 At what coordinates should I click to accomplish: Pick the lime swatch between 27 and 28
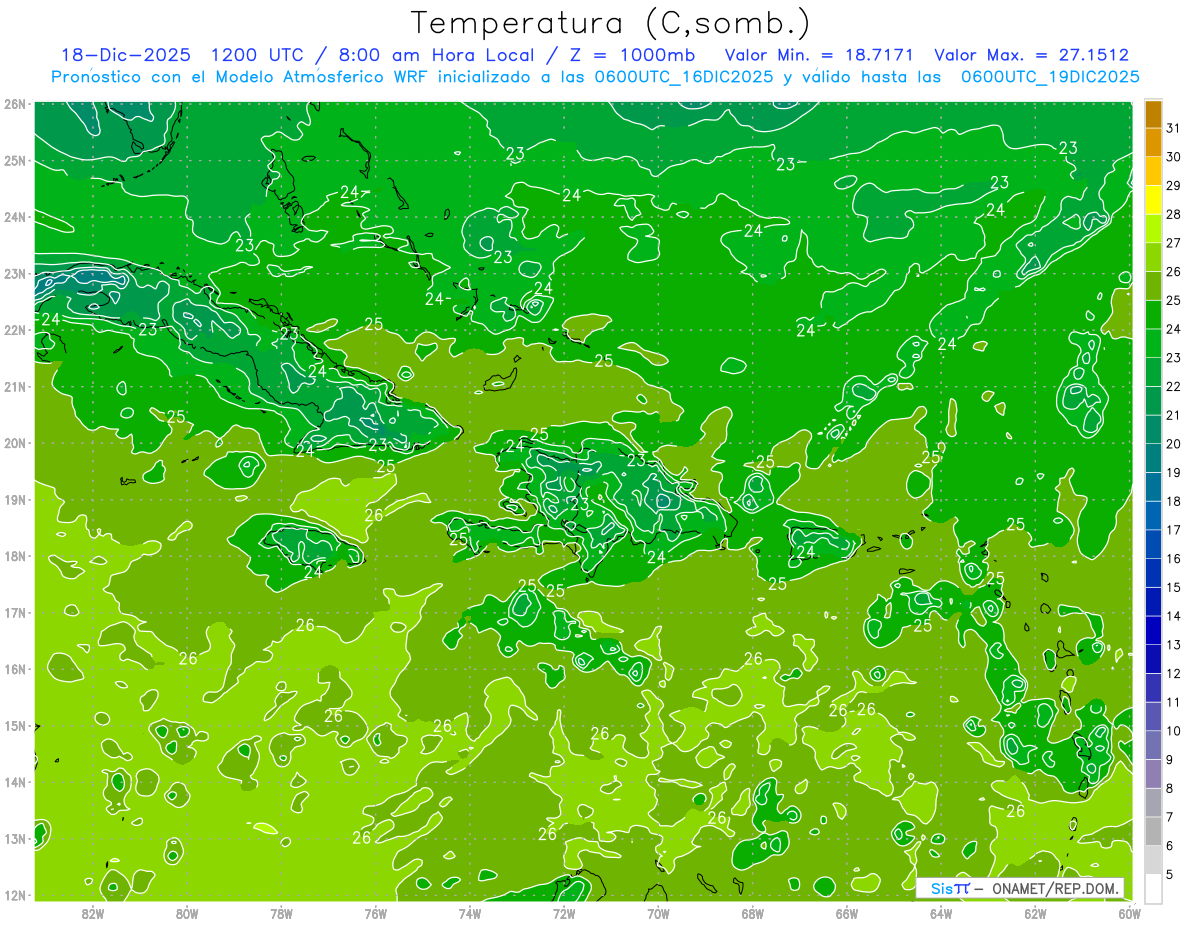[1154, 229]
